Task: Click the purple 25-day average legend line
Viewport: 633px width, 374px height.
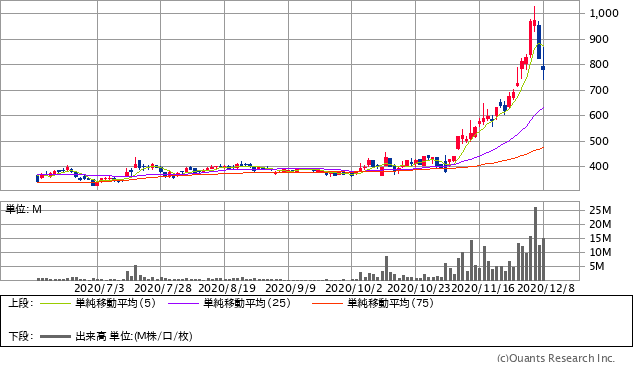Action: [x=184, y=303]
